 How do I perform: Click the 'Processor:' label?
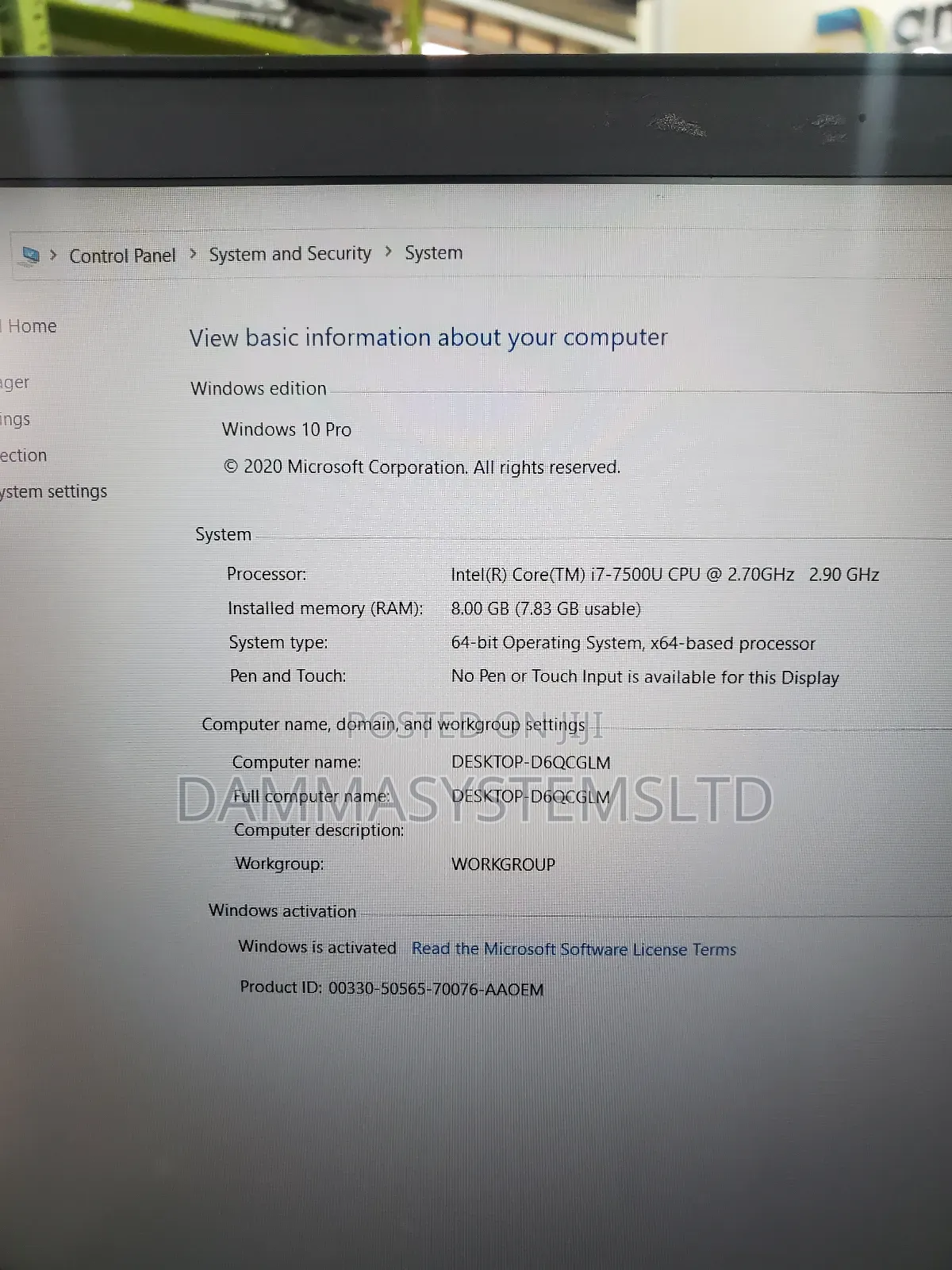click(x=267, y=574)
